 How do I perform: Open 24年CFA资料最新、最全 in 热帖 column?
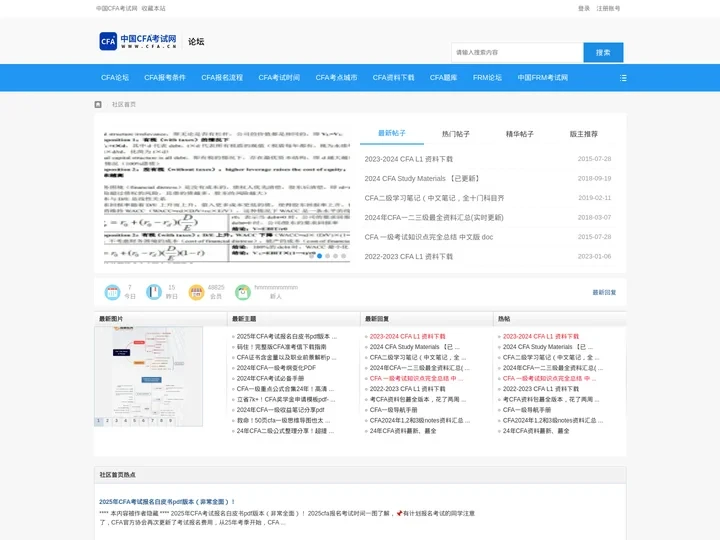[x=536, y=431]
